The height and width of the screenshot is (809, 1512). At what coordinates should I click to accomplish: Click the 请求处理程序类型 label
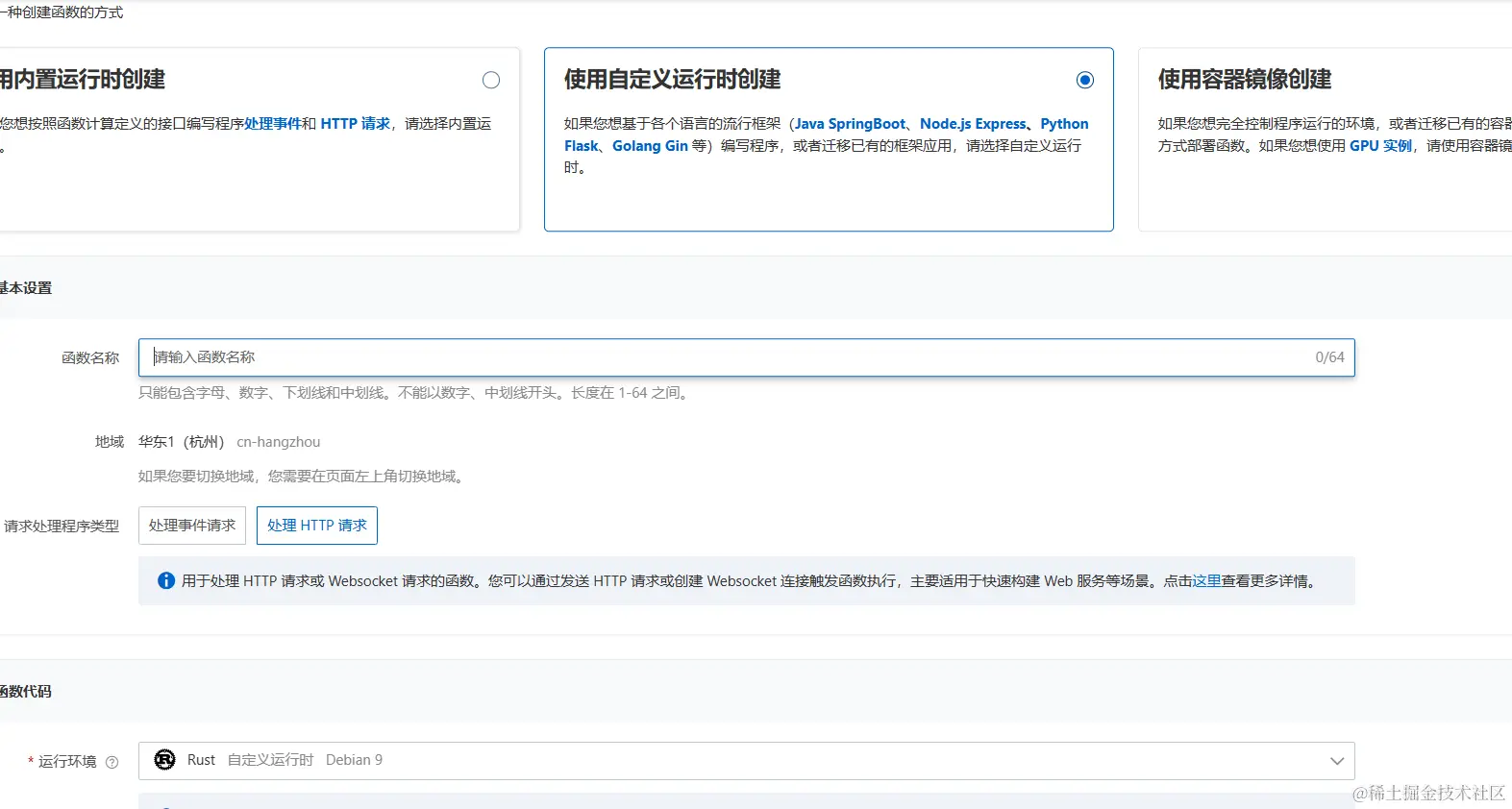tap(62, 527)
